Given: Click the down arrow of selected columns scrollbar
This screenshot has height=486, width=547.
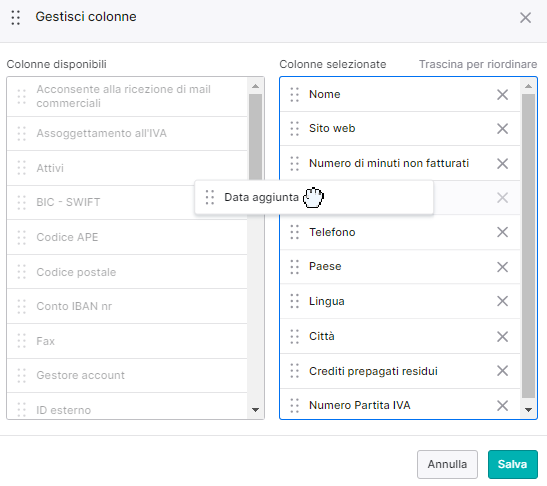Looking at the screenshot, I should click(528, 410).
